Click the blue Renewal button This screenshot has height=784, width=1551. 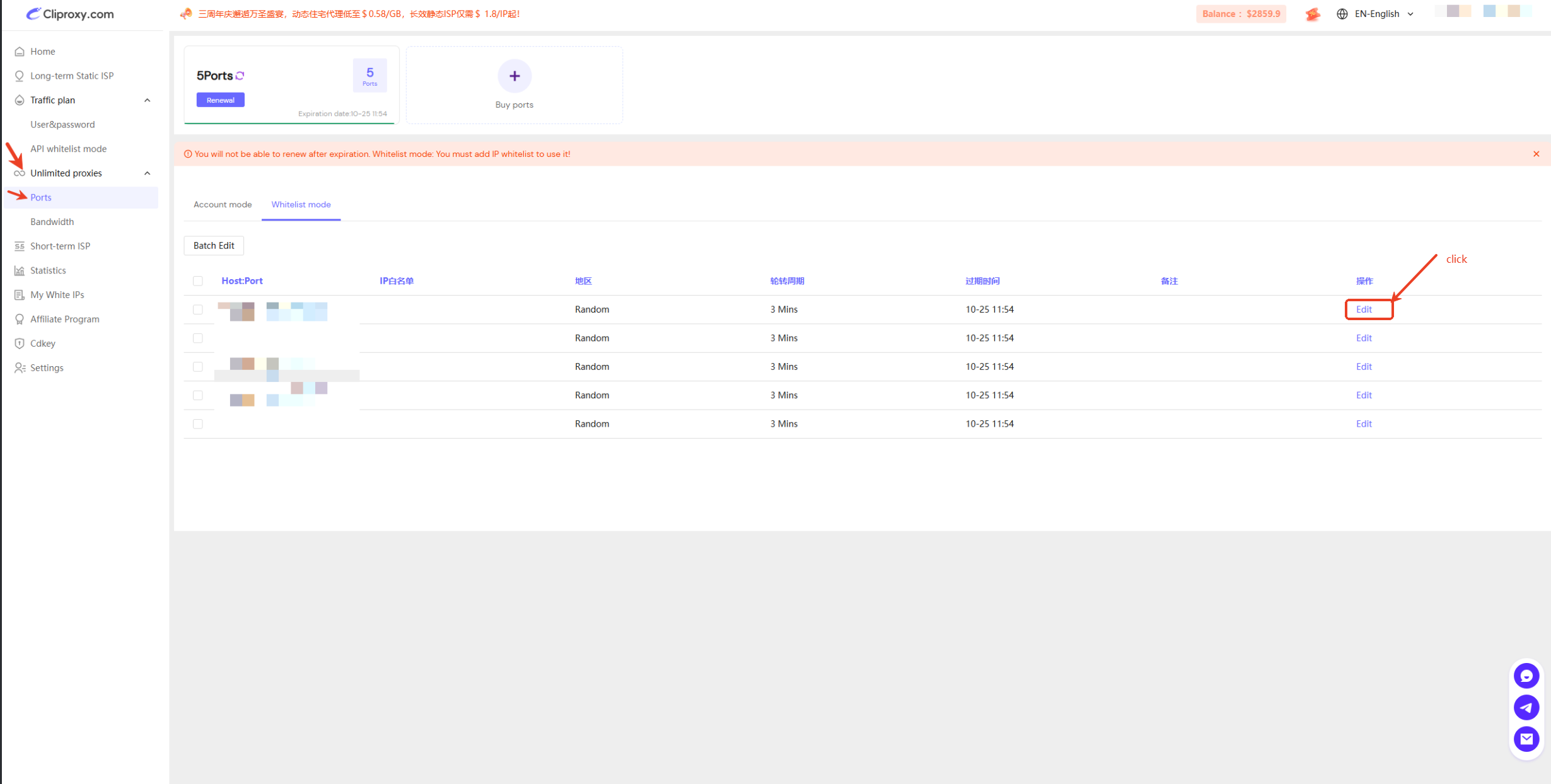[221, 100]
